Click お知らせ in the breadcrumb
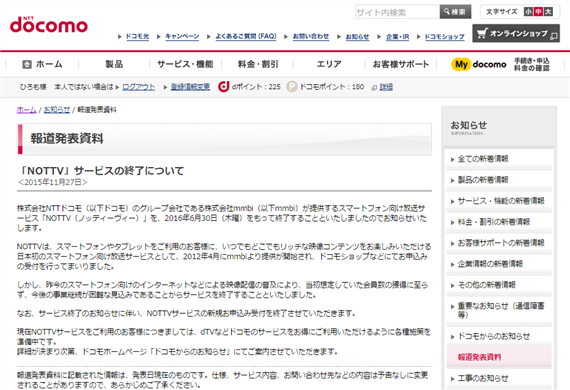Screen dimensions: 570x390 pos(57,110)
